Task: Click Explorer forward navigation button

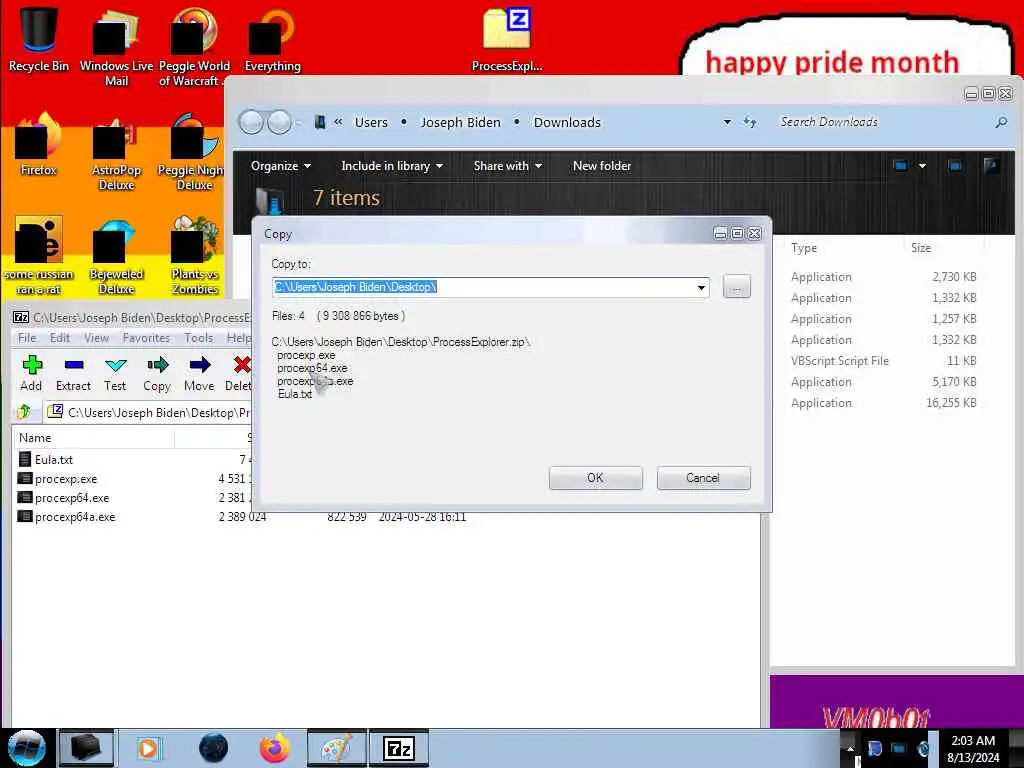Action: tap(280, 122)
